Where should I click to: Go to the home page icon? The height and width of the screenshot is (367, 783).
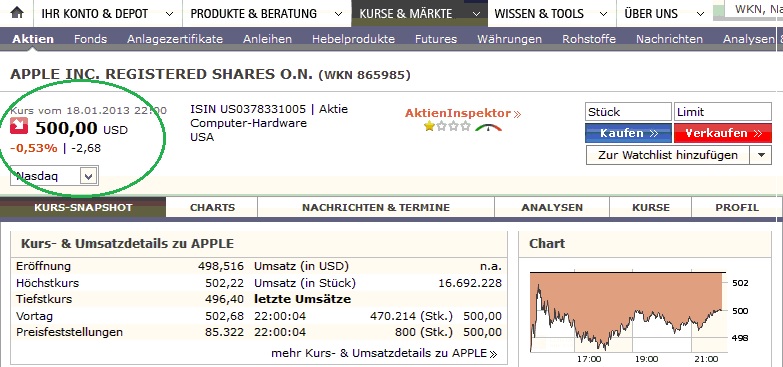17,13
